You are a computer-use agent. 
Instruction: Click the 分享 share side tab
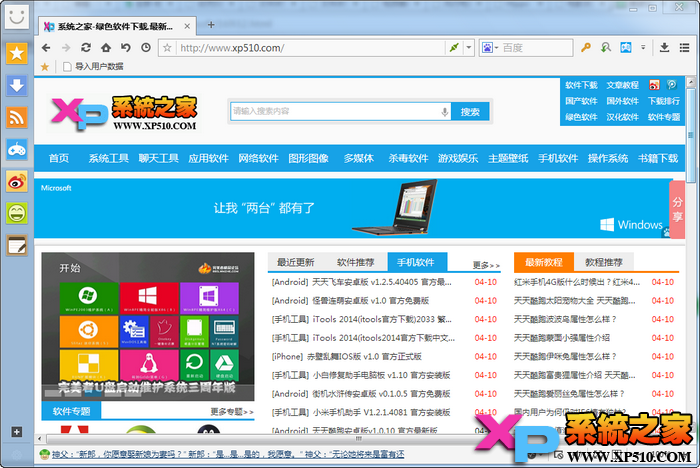678,209
